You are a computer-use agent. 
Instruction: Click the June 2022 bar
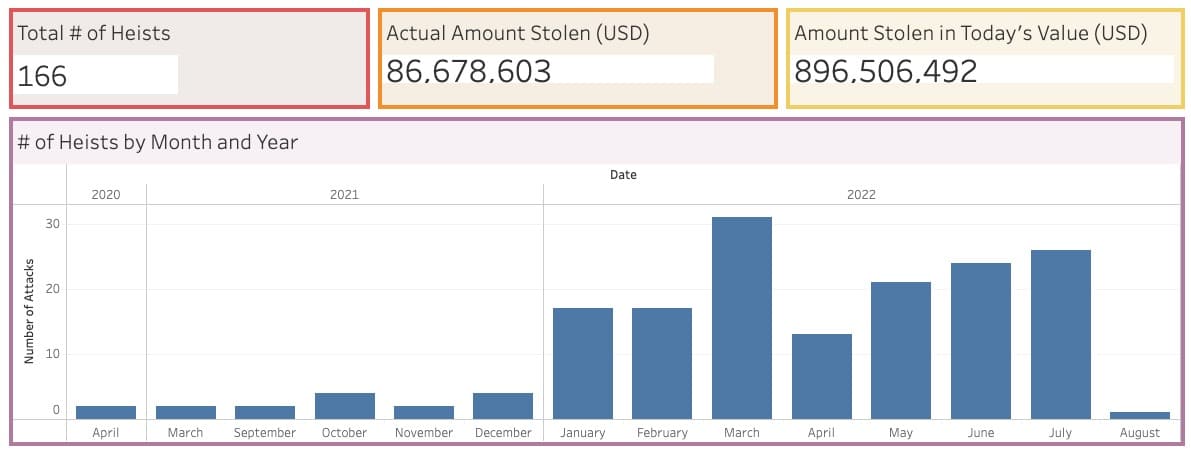click(x=981, y=340)
